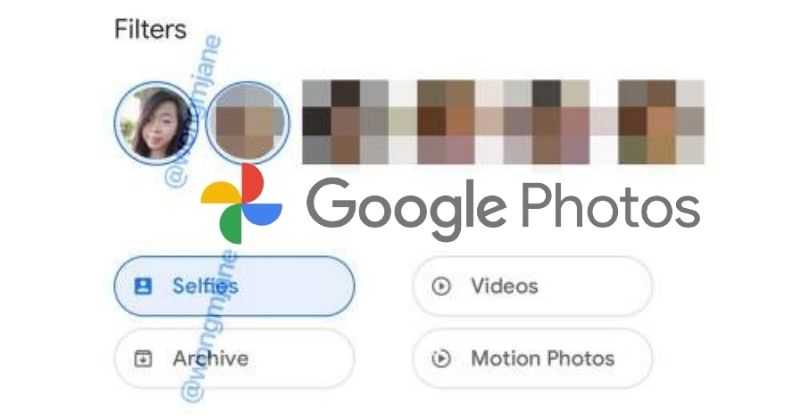Click the Filters heading
Viewport: 800px width, 420px height.
pos(151,29)
